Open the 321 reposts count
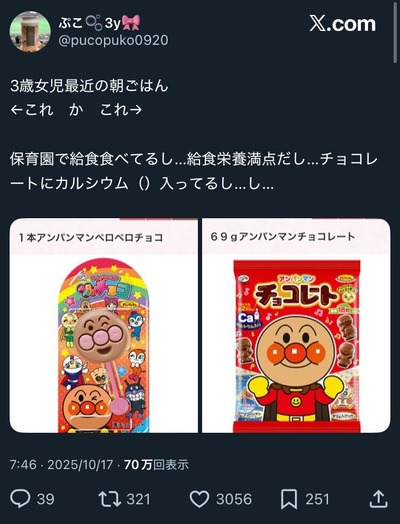This screenshot has width=400, height=524. tap(138, 500)
